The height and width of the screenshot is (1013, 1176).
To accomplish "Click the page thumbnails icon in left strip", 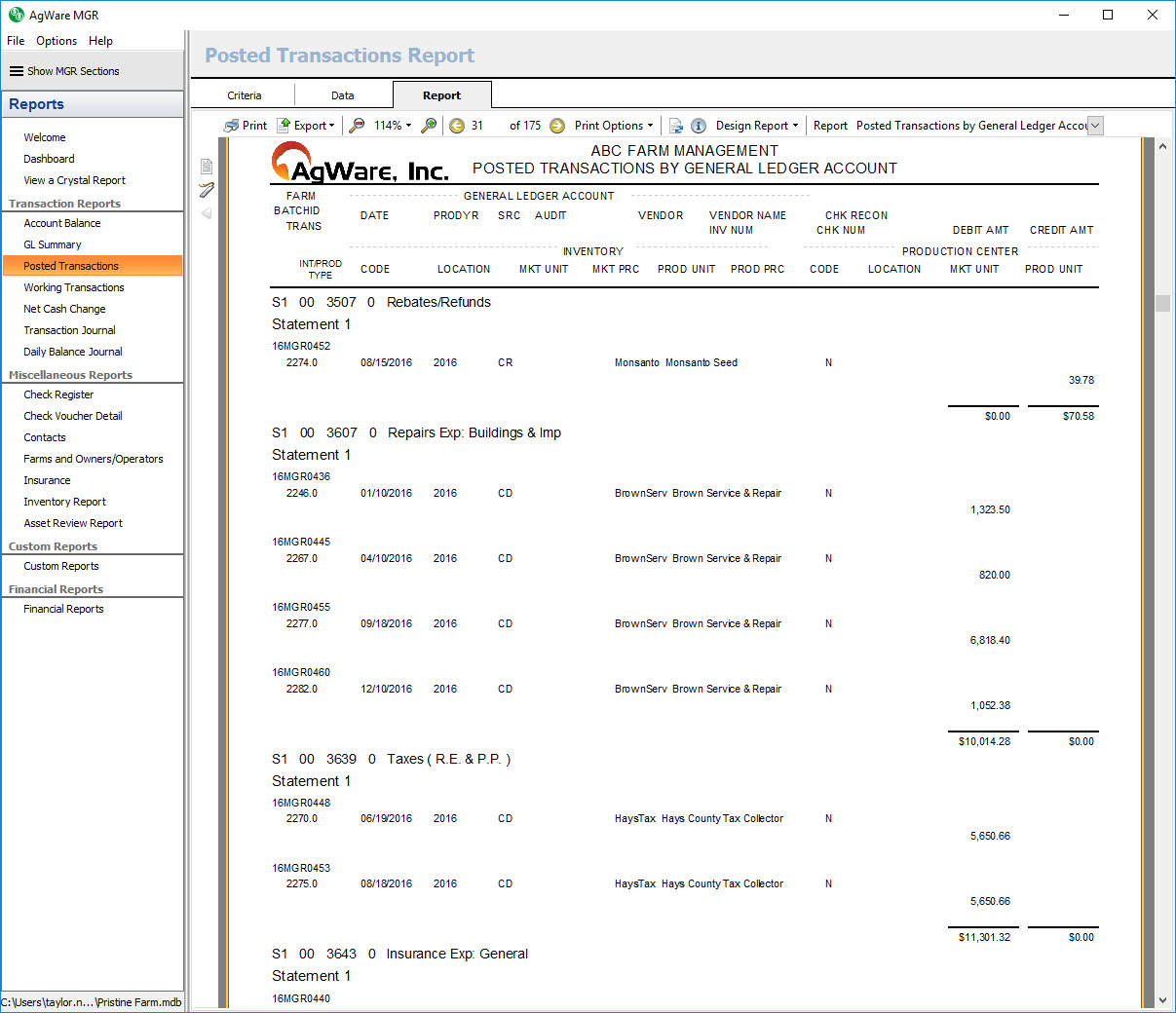I will (207, 167).
